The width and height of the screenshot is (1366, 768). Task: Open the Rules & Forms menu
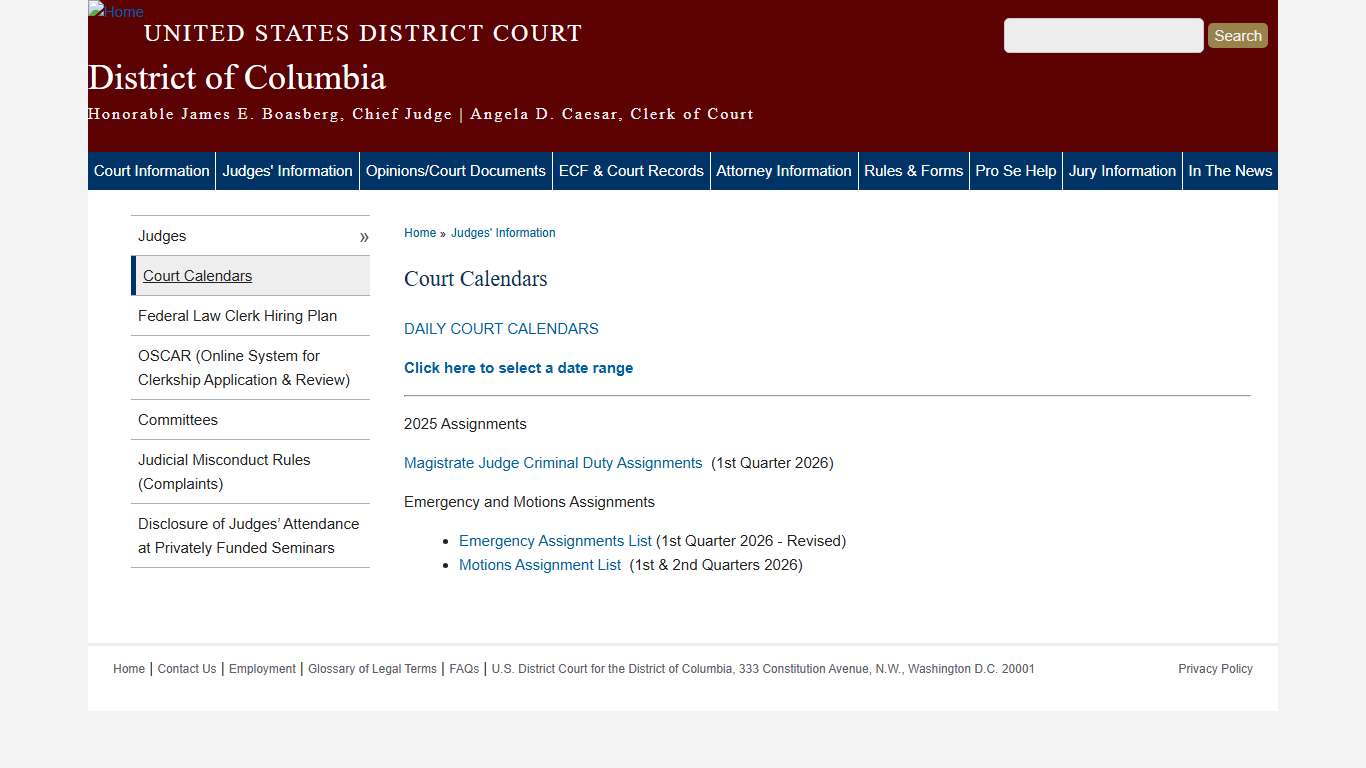[x=913, y=170]
